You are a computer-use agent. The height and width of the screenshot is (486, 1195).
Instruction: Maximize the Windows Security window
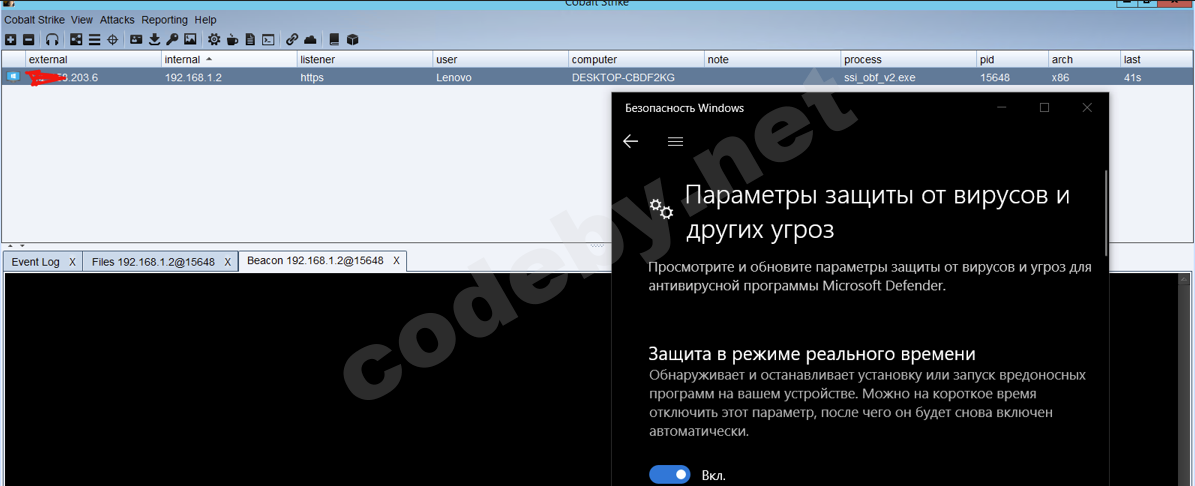pos(1044,107)
